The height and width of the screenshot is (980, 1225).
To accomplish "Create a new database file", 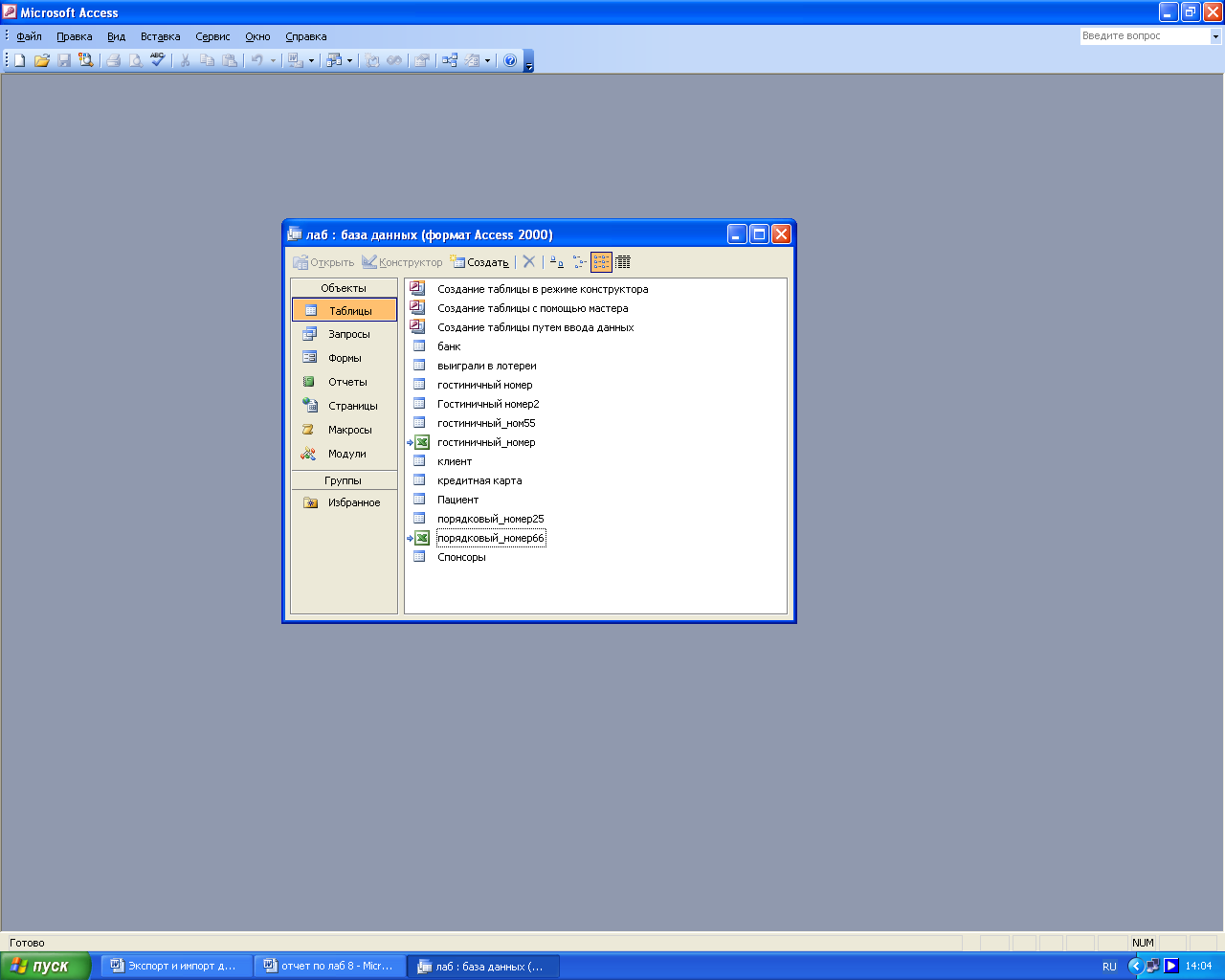I will point(19,60).
